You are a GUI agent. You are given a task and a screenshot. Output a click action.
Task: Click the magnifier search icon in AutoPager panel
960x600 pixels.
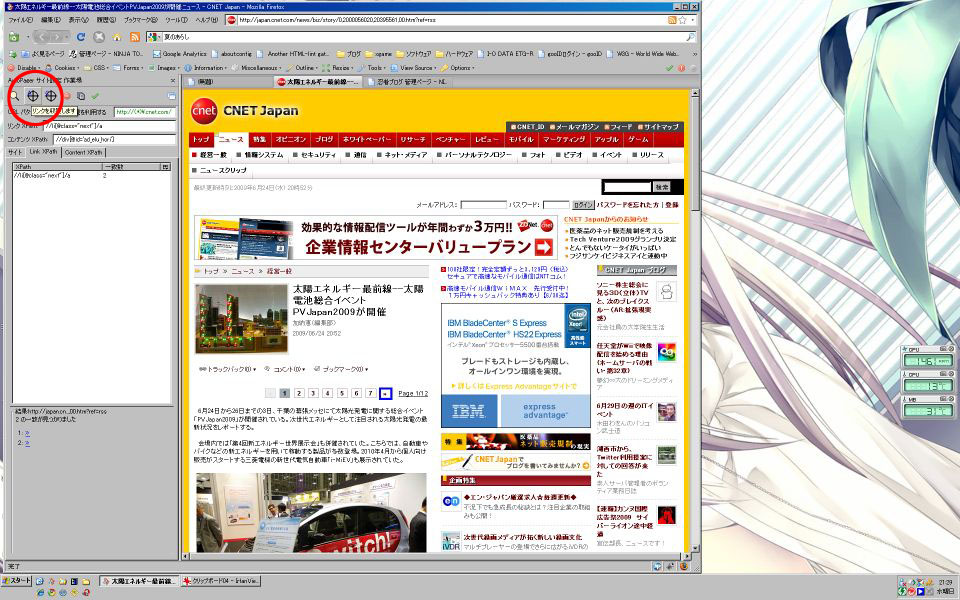point(15,96)
